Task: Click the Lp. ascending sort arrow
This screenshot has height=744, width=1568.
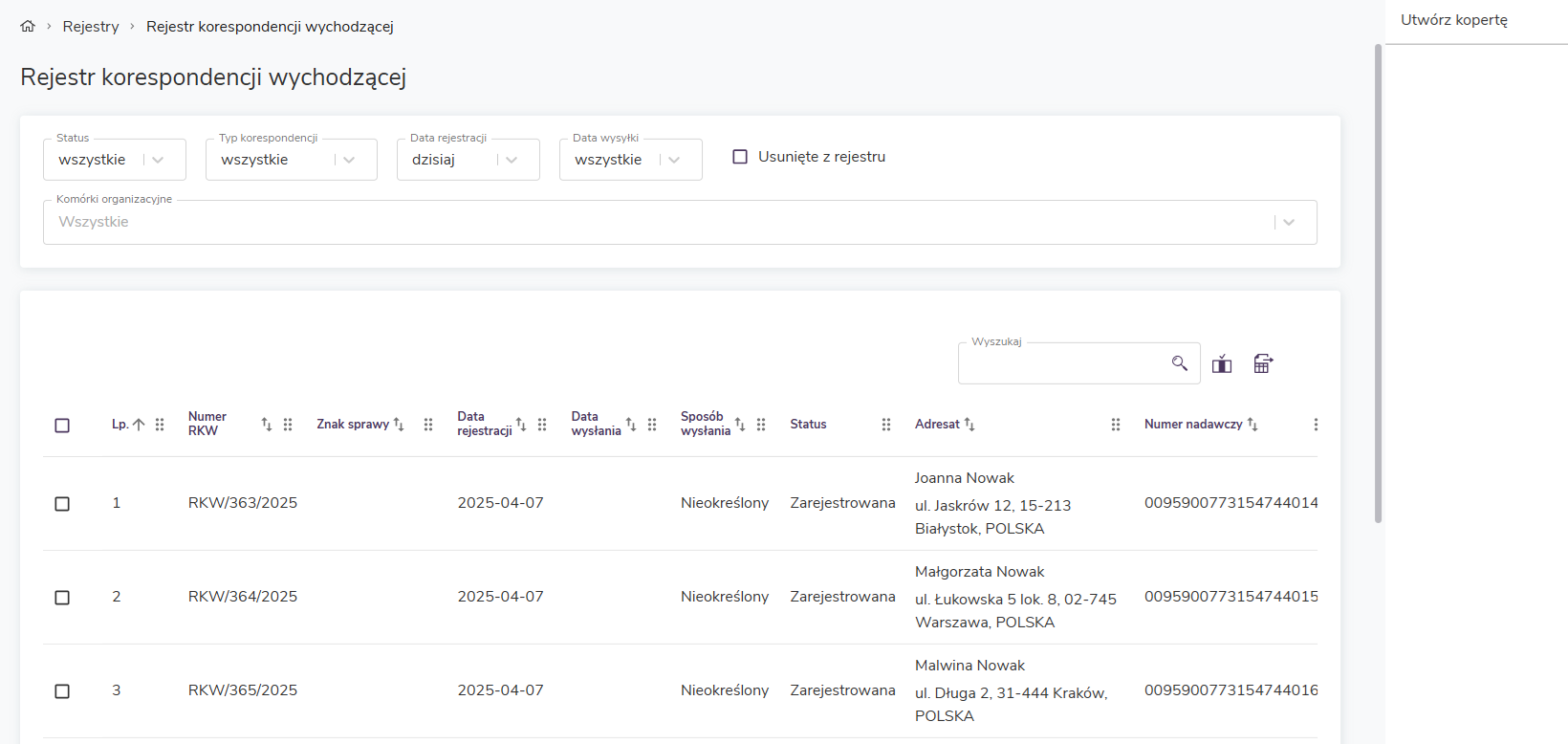Action: [139, 425]
